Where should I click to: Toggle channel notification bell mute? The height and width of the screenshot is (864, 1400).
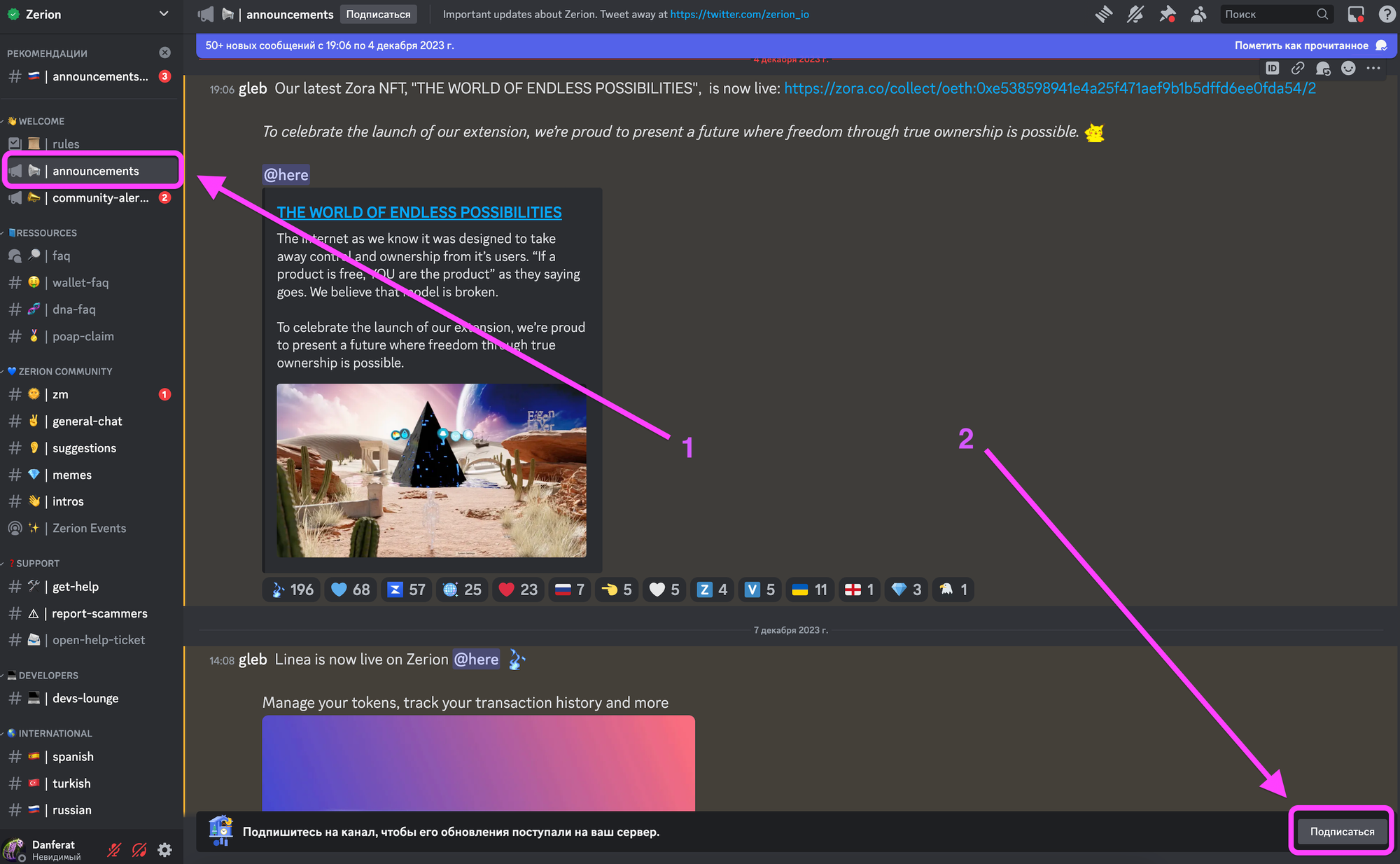(1135, 14)
